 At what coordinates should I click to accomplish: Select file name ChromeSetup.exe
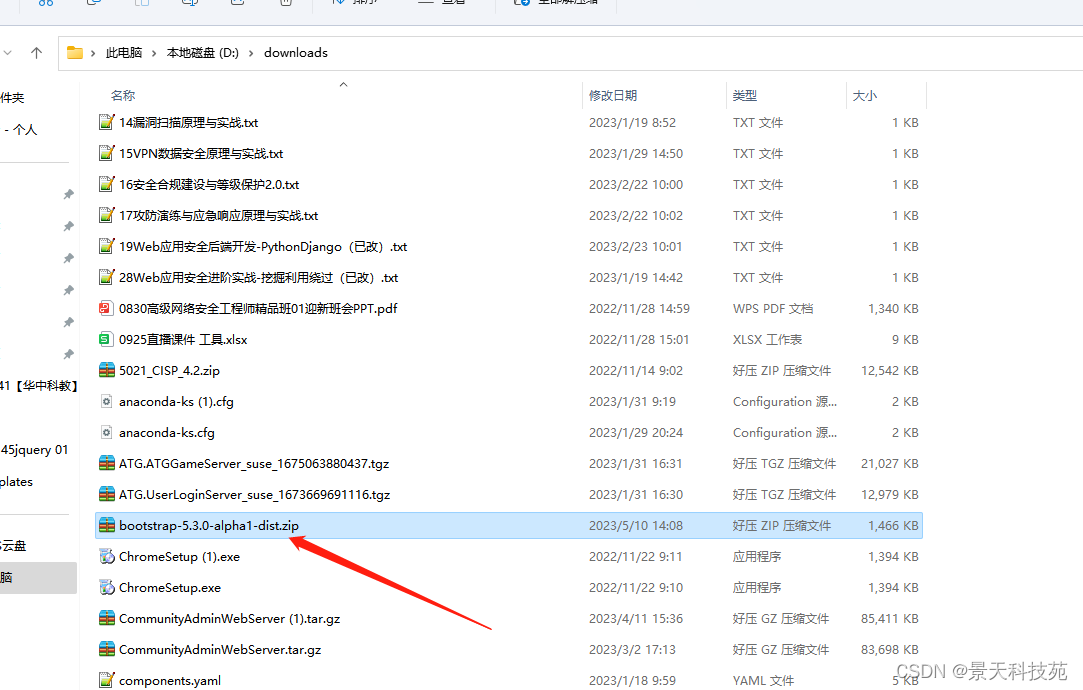(170, 588)
